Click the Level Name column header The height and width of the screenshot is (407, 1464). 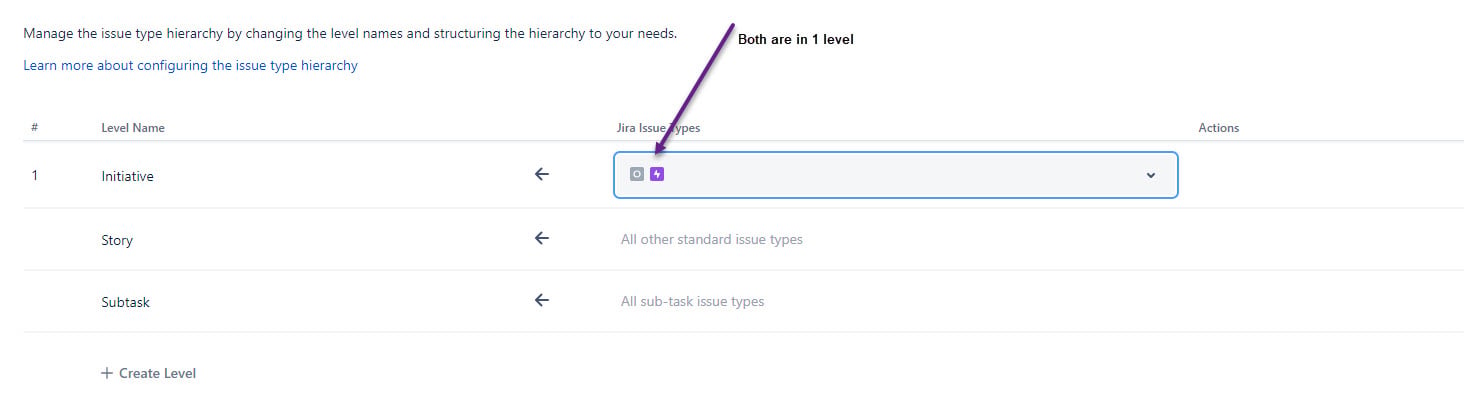(133, 128)
